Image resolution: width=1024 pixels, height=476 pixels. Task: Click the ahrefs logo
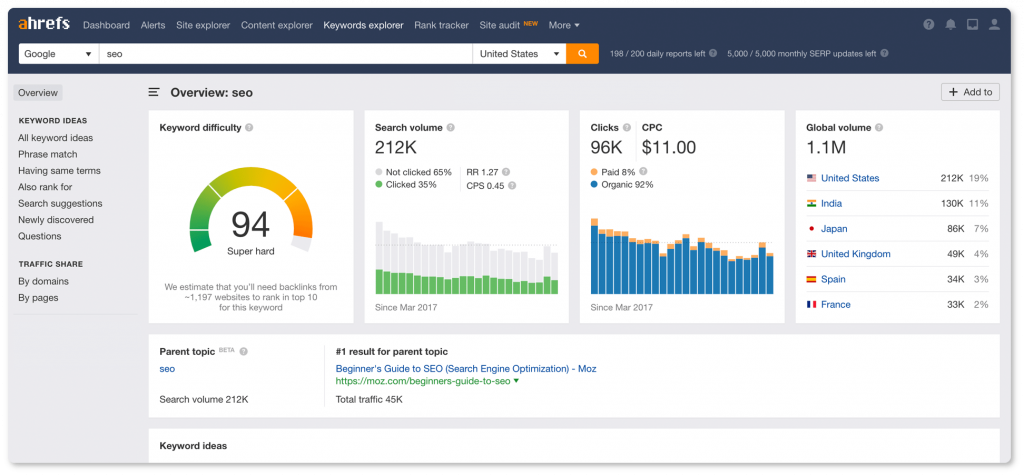(x=44, y=25)
